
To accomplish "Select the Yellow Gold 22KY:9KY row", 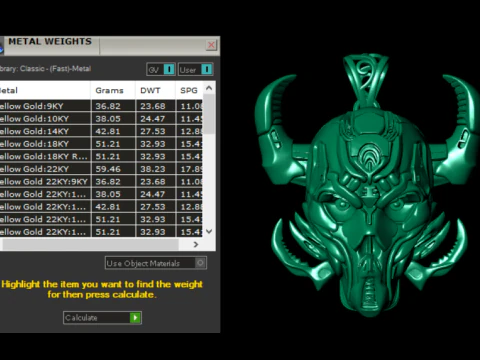I will pyautogui.click(x=101, y=182).
